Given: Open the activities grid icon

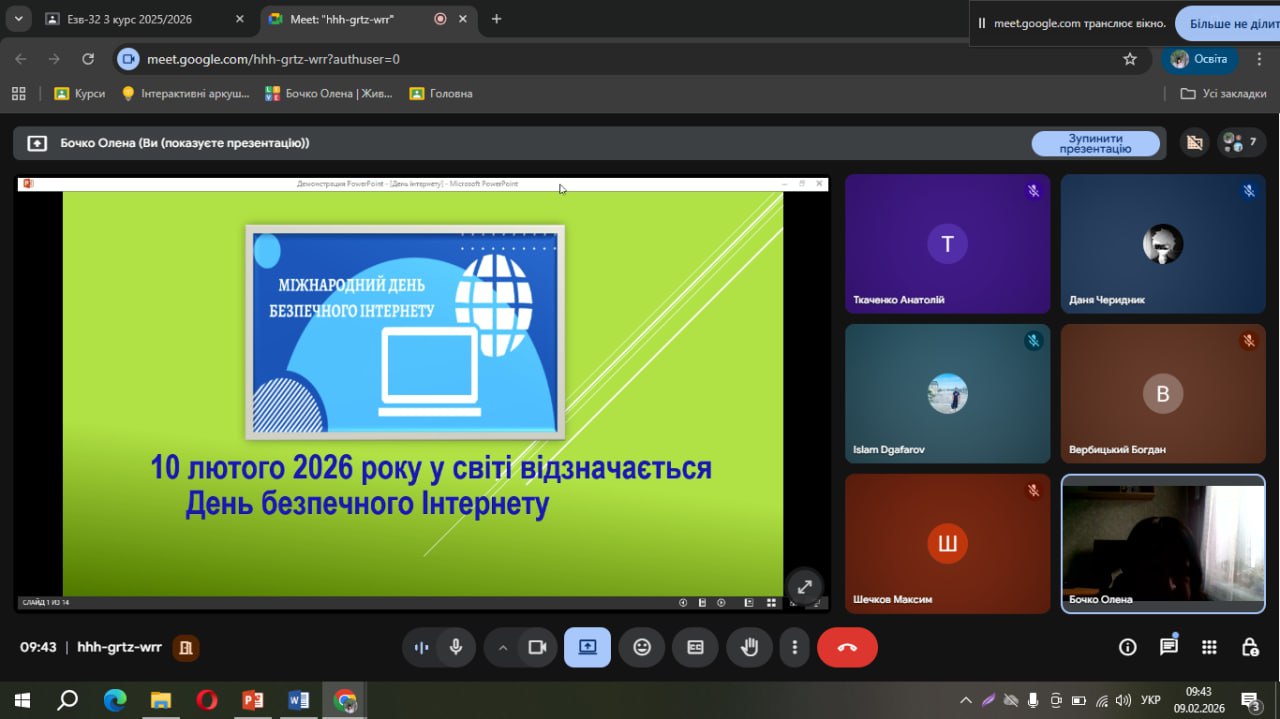Looking at the screenshot, I should tap(1209, 647).
